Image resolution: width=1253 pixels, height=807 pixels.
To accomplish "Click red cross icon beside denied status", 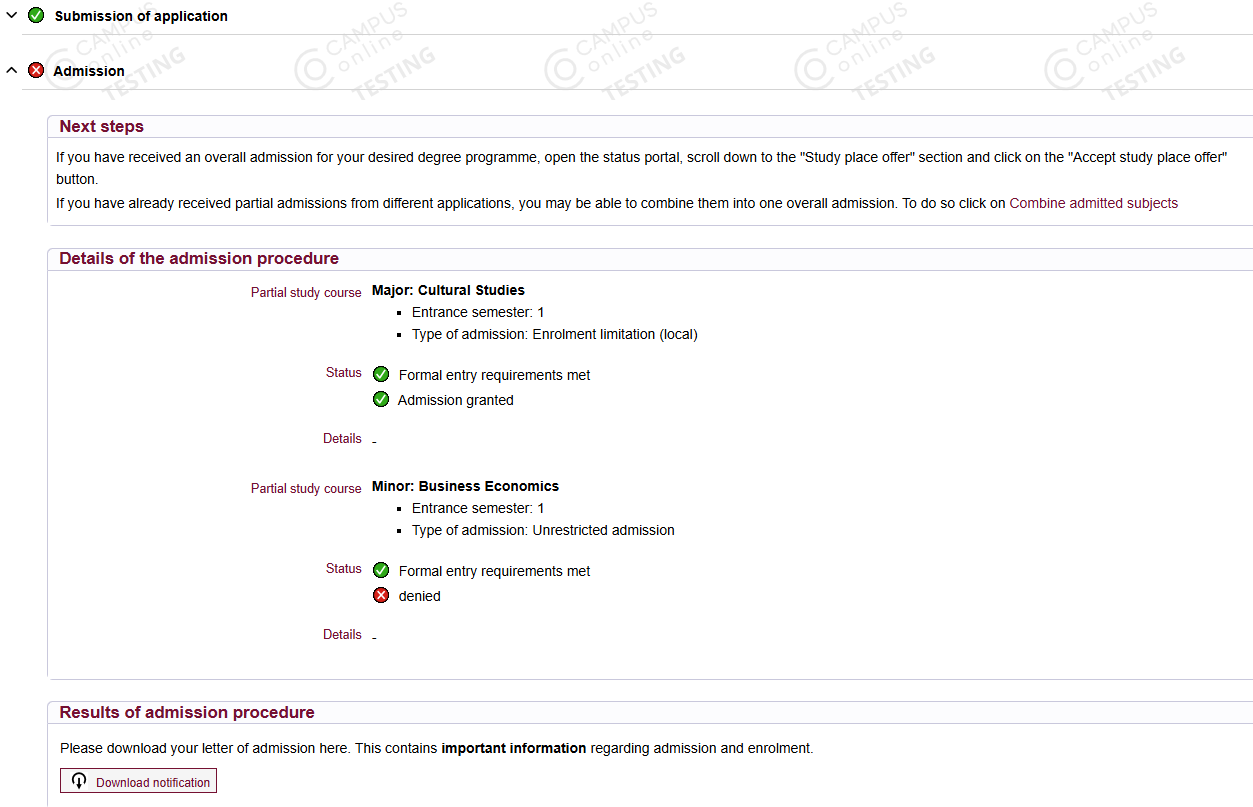I will pos(381,595).
